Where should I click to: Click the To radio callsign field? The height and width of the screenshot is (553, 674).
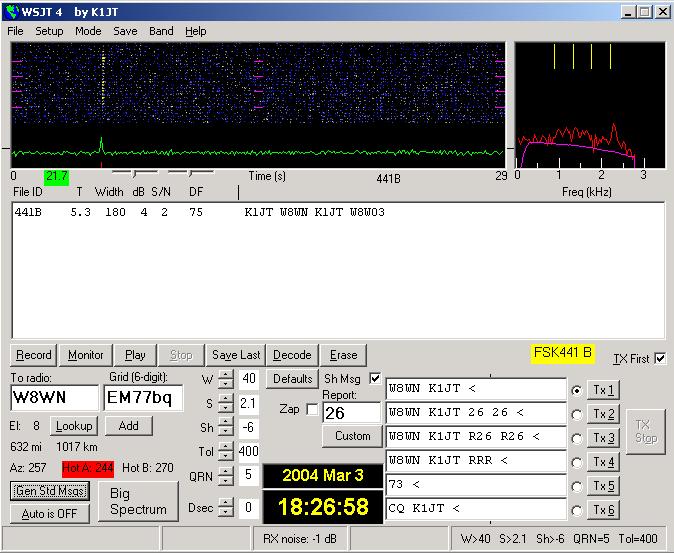point(55,398)
